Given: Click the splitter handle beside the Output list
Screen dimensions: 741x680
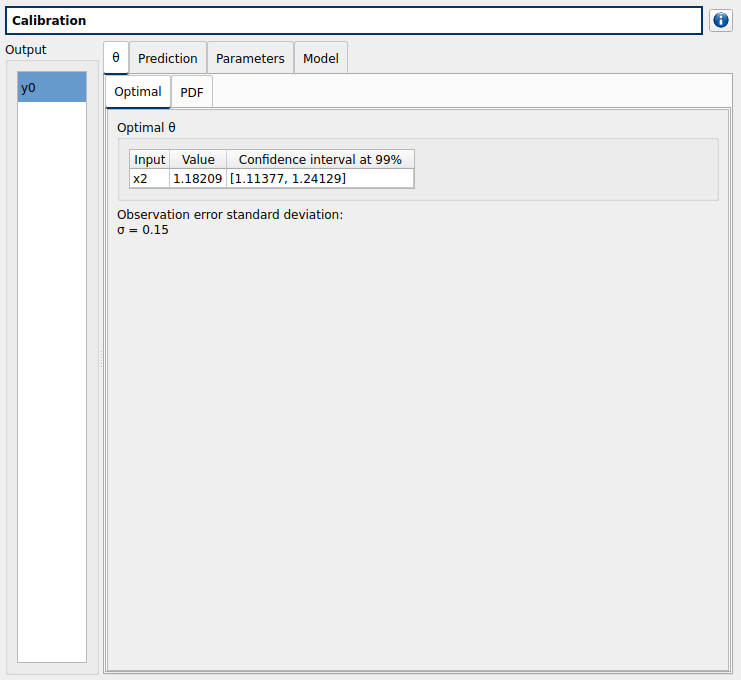Looking at the screenshot, I should (101, 360).
